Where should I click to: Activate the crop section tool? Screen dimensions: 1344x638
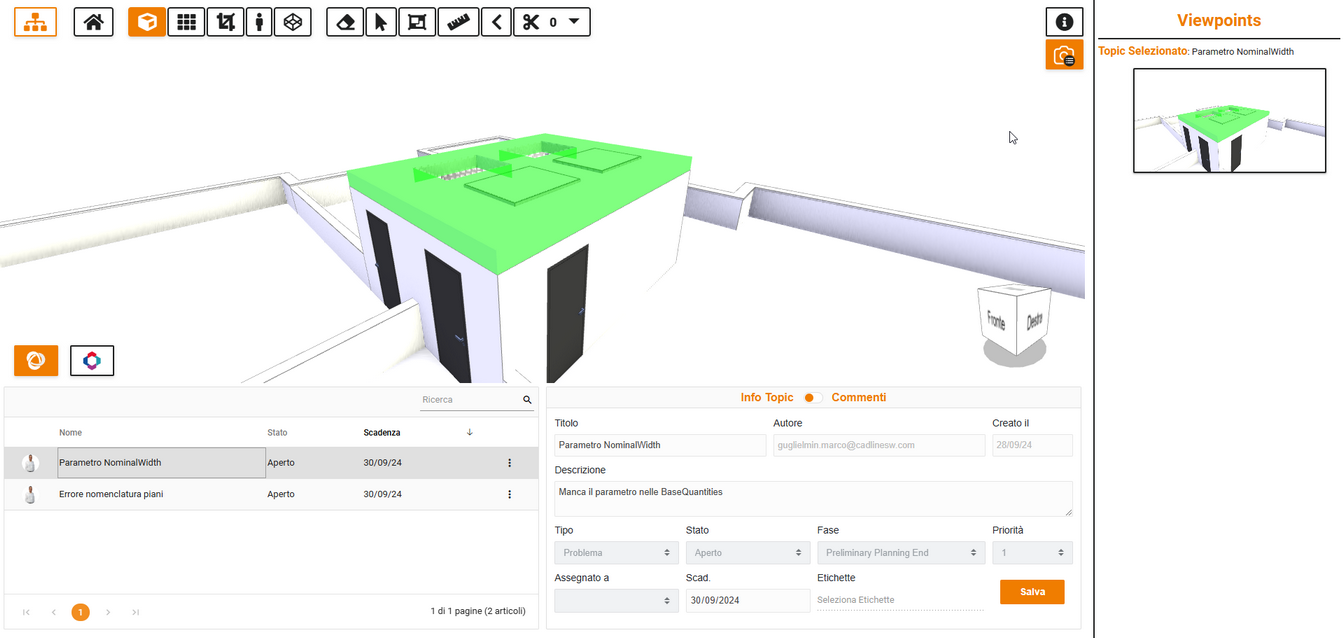225,22
